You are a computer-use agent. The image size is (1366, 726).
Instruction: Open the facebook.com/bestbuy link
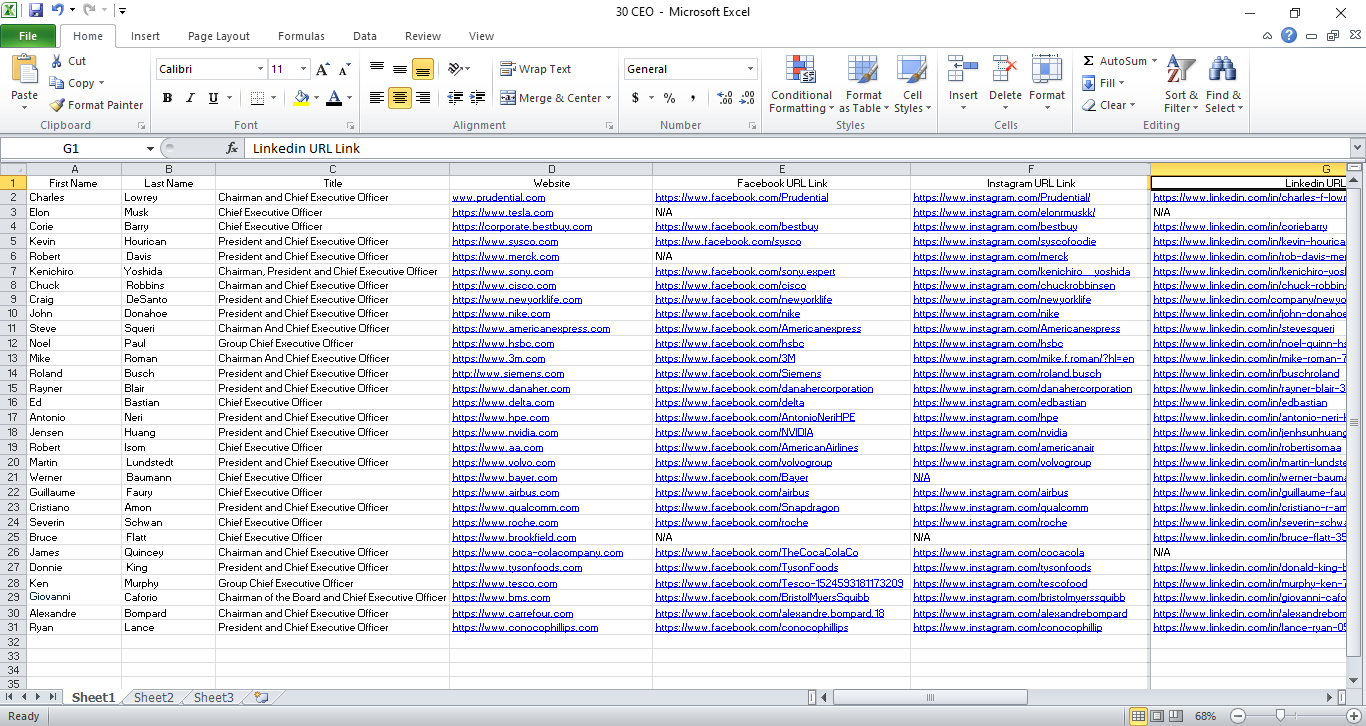click(737, 227)
